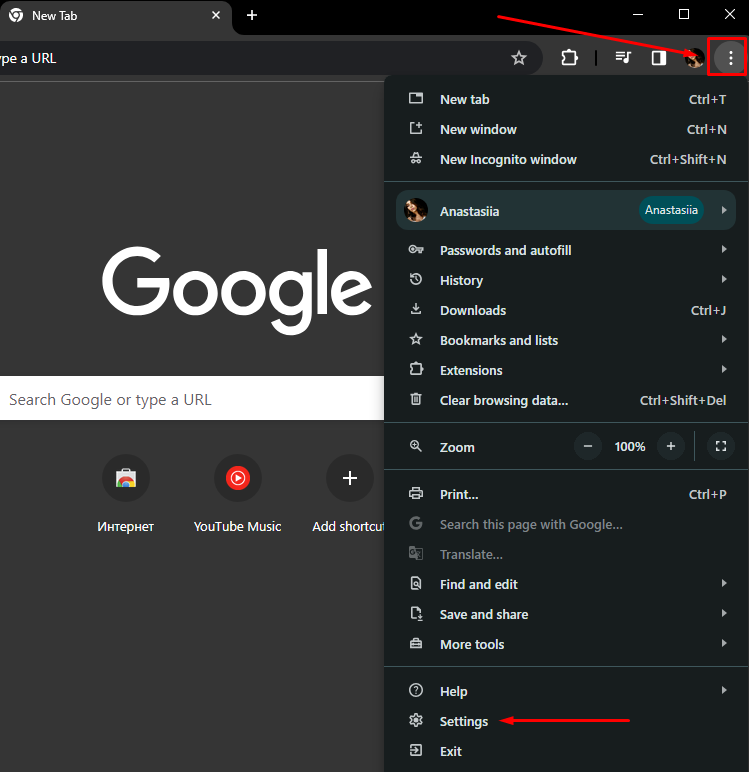Enter fullscreen mode with the fullscreen icon

click(x=721, y=447)
